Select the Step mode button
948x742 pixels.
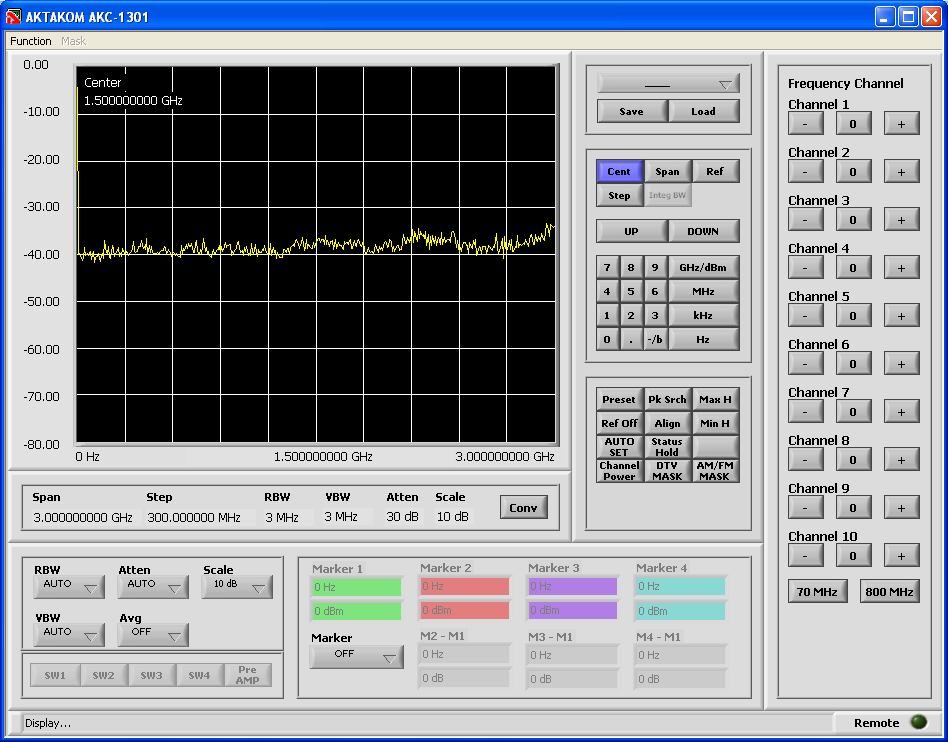[x=619, y=195]
